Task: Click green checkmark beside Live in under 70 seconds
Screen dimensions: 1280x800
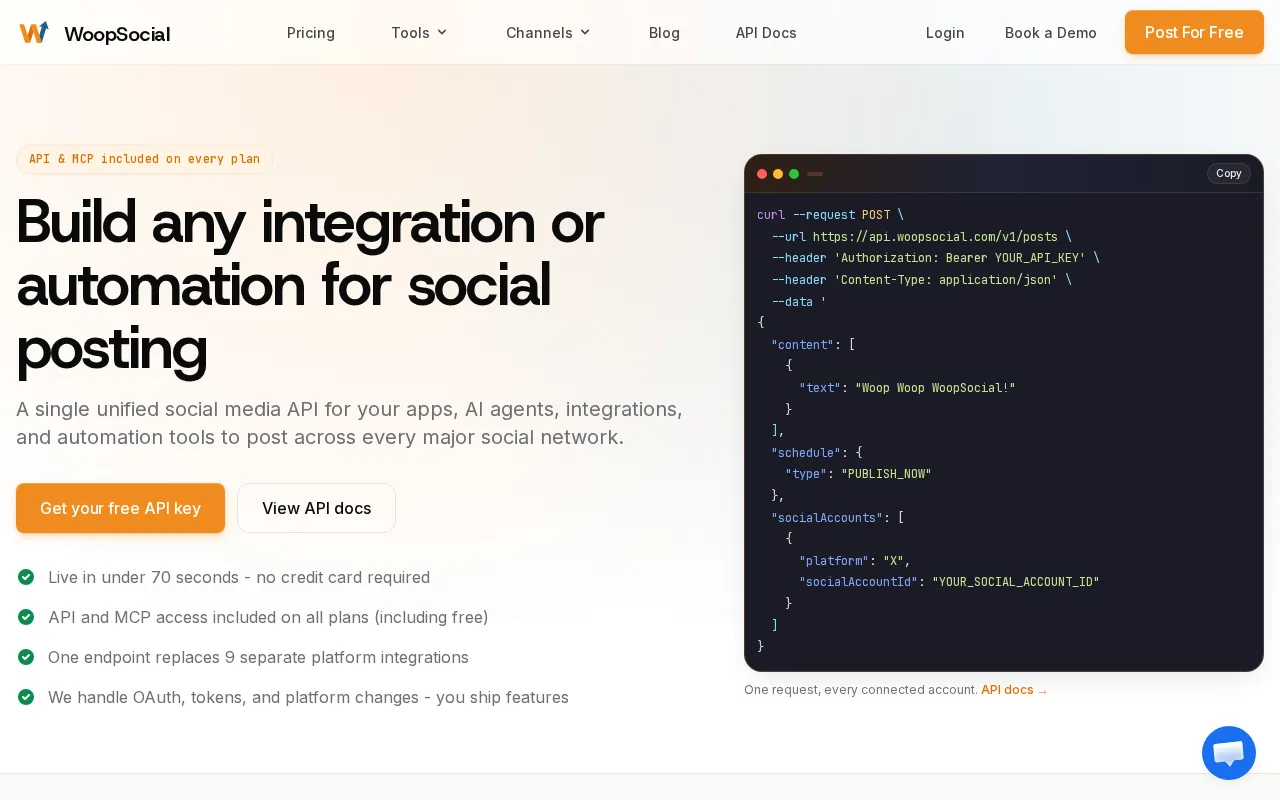Action: click(x=26, y=577)
